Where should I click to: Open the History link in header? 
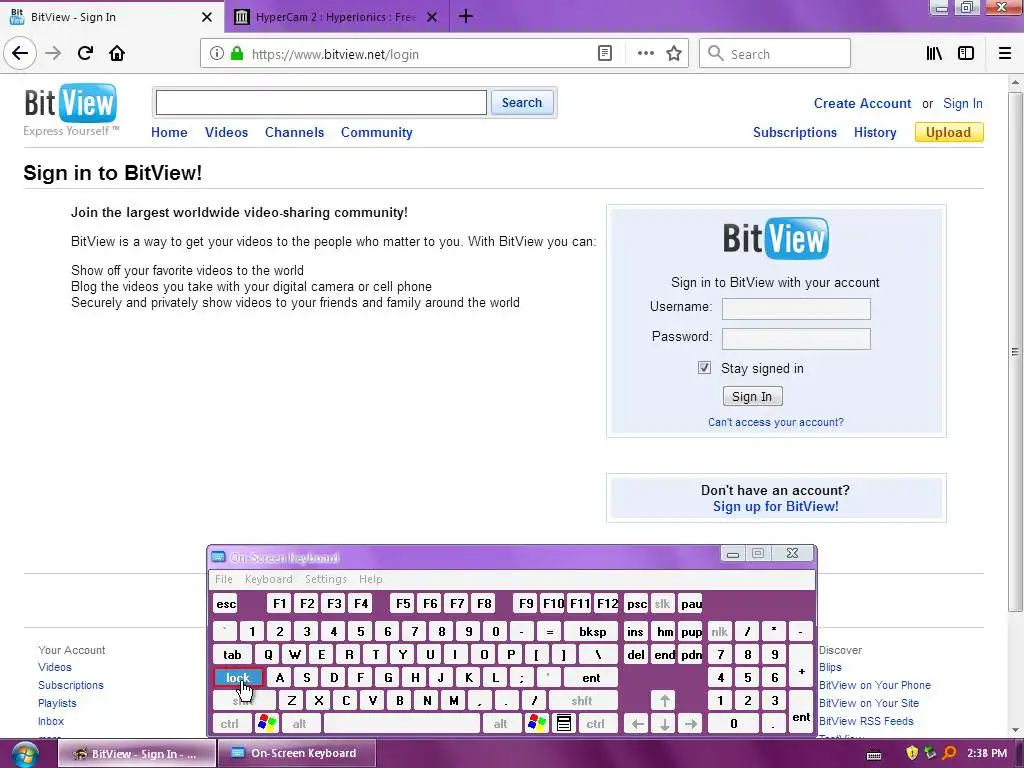pos(875,133)
